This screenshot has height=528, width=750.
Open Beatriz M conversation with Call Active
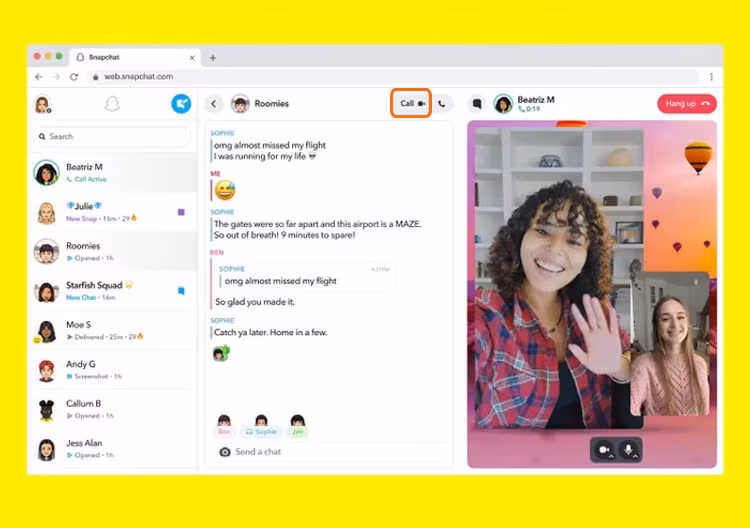tap(112, 173)
